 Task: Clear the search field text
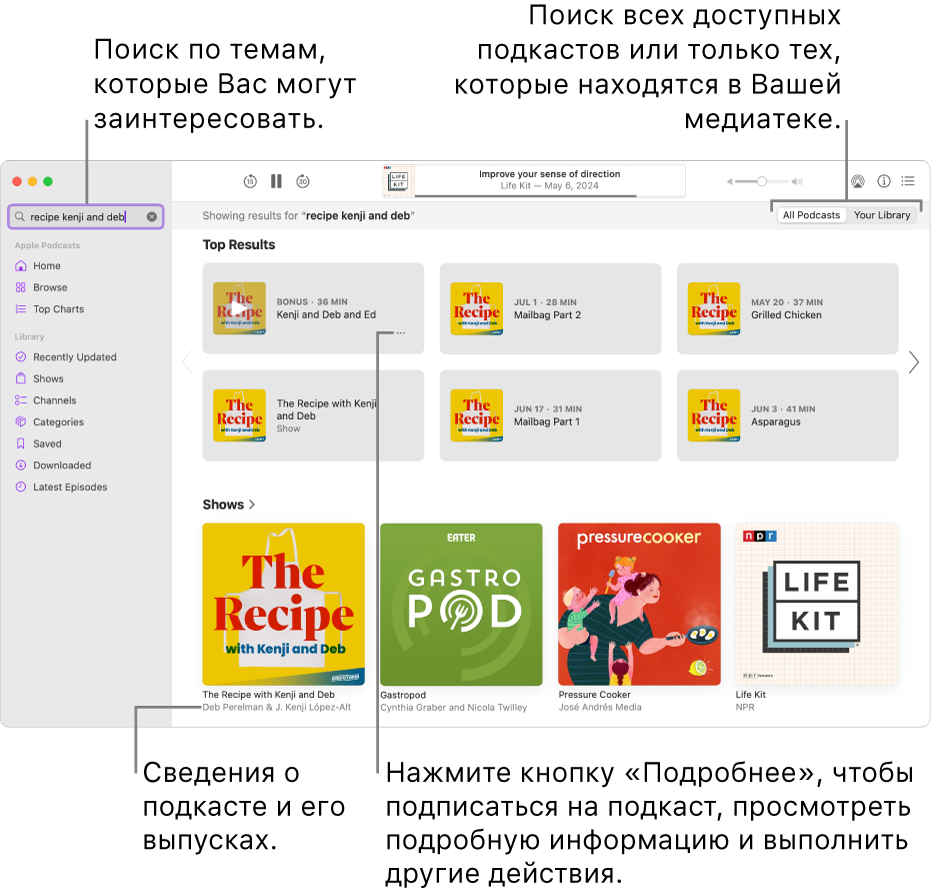(x=152, y=217)
